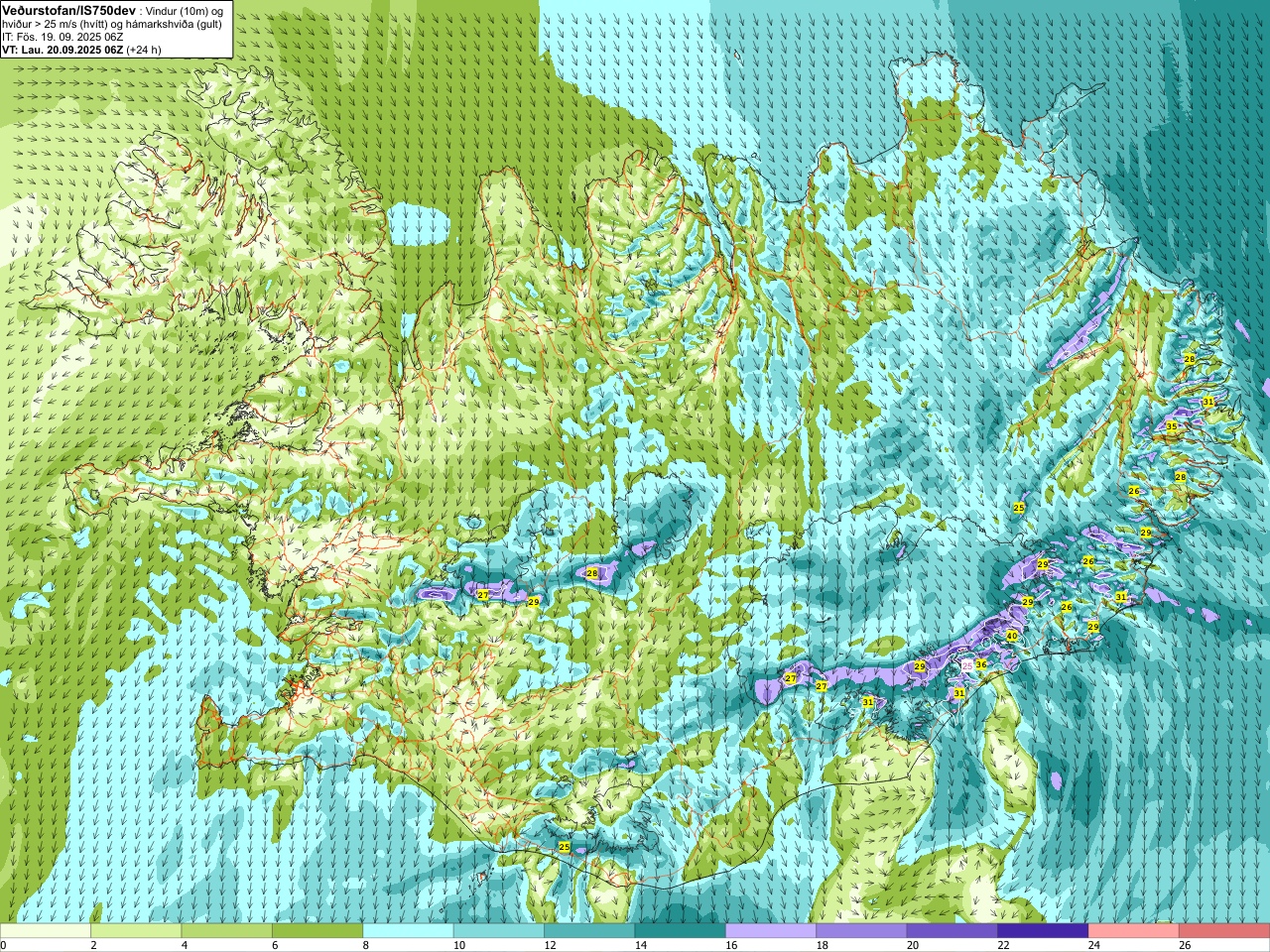Click the 20 tick label on the color scale
This screenshot has height=952, width=1270.
pyautogui.click(x=912, y=945)
